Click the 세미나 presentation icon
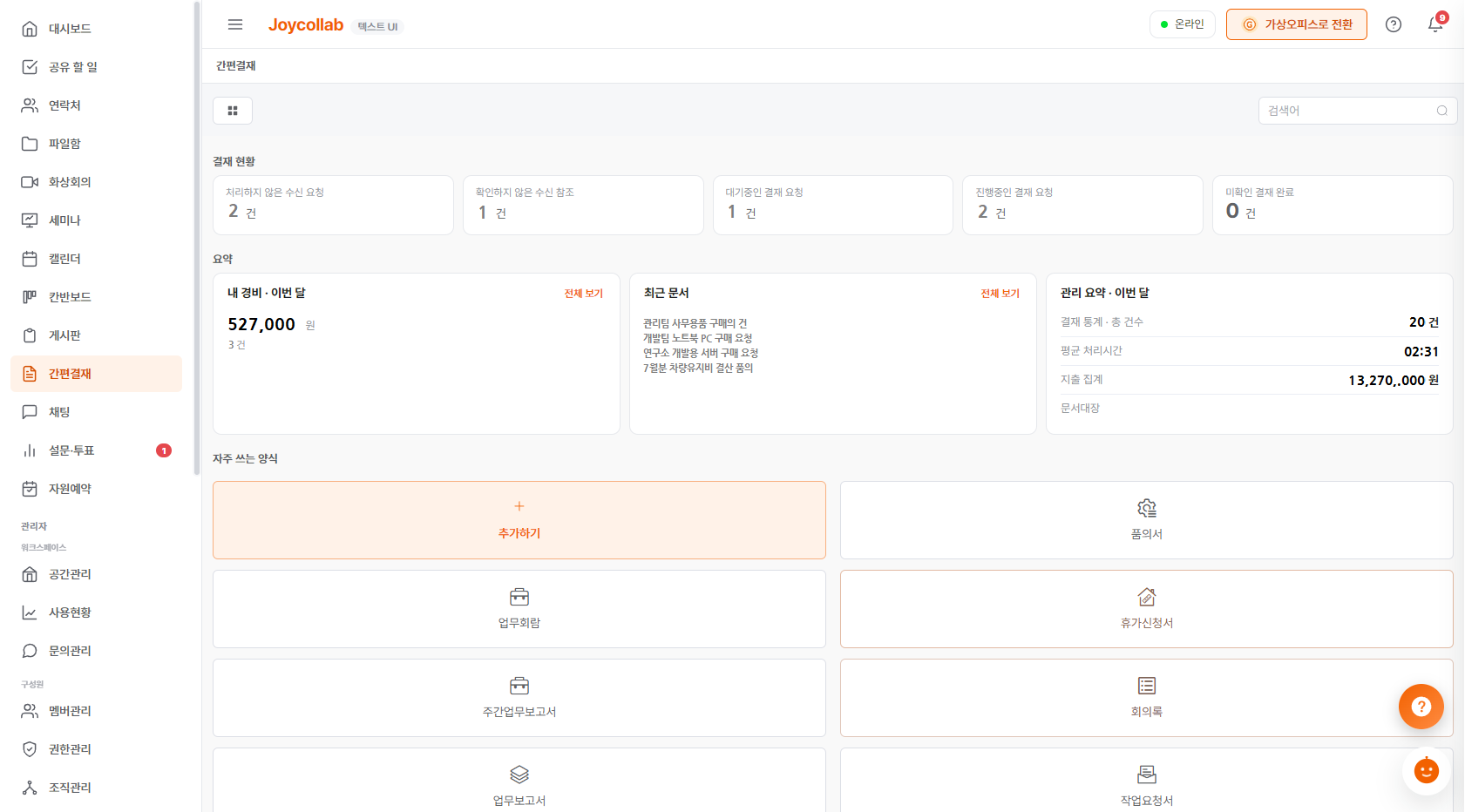Viewport: 1465px width, 812px height. 30,220
